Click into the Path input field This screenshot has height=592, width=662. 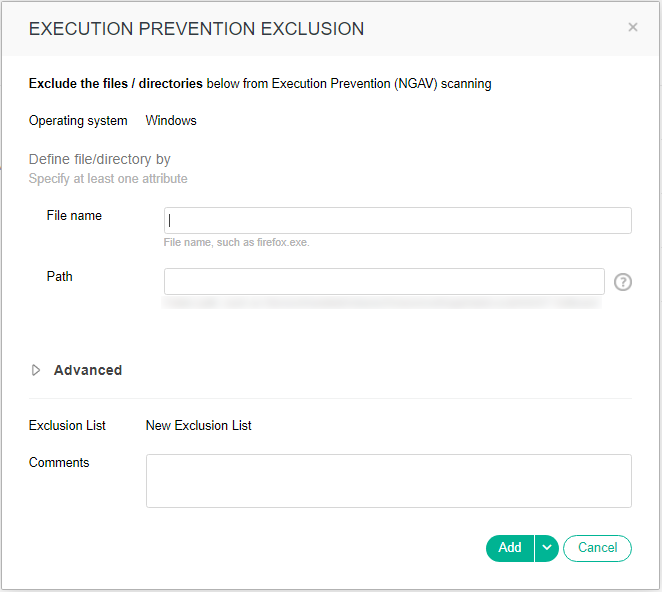(384, 281)
